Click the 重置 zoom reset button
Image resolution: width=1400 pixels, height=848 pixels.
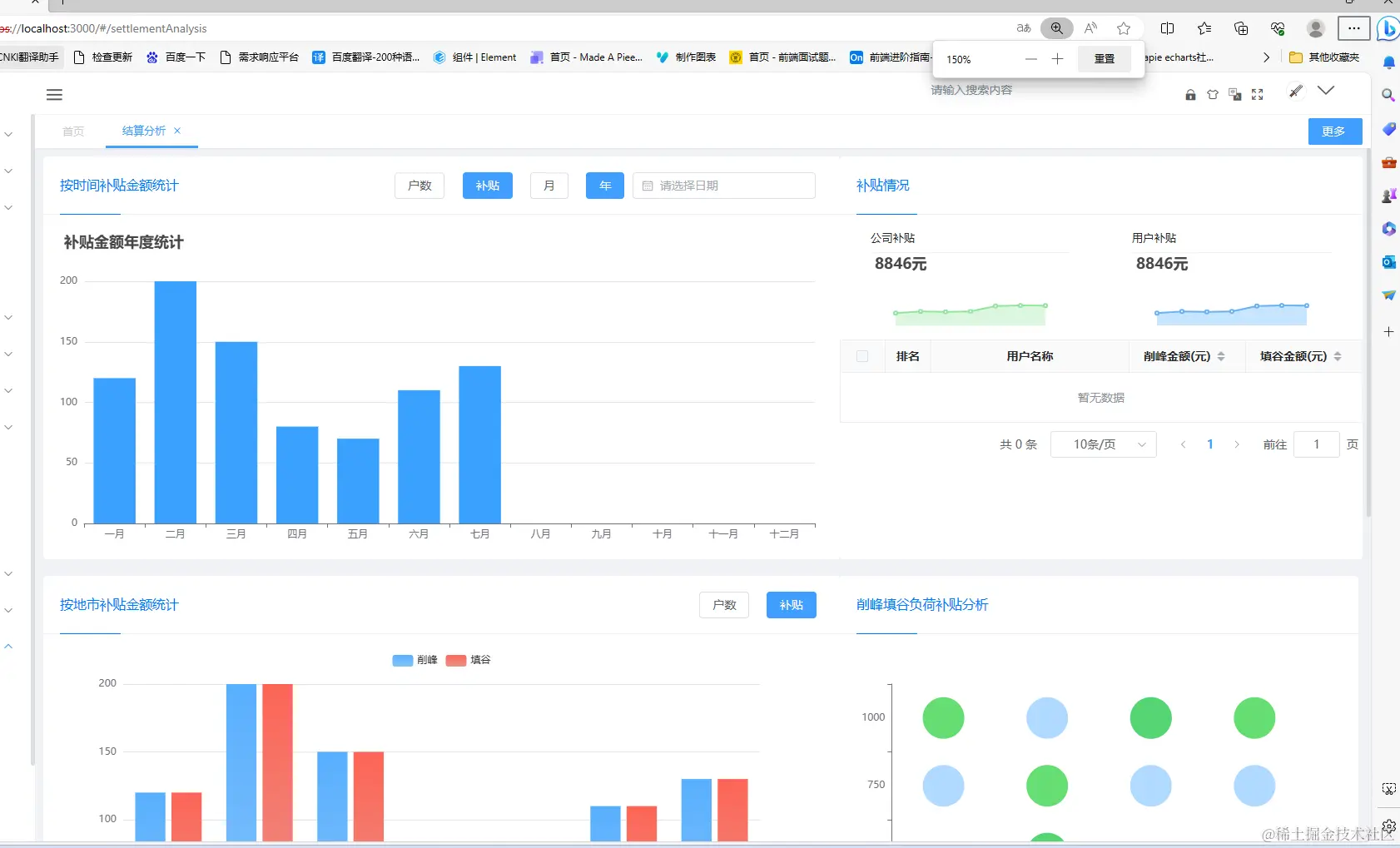point(1105,59)
